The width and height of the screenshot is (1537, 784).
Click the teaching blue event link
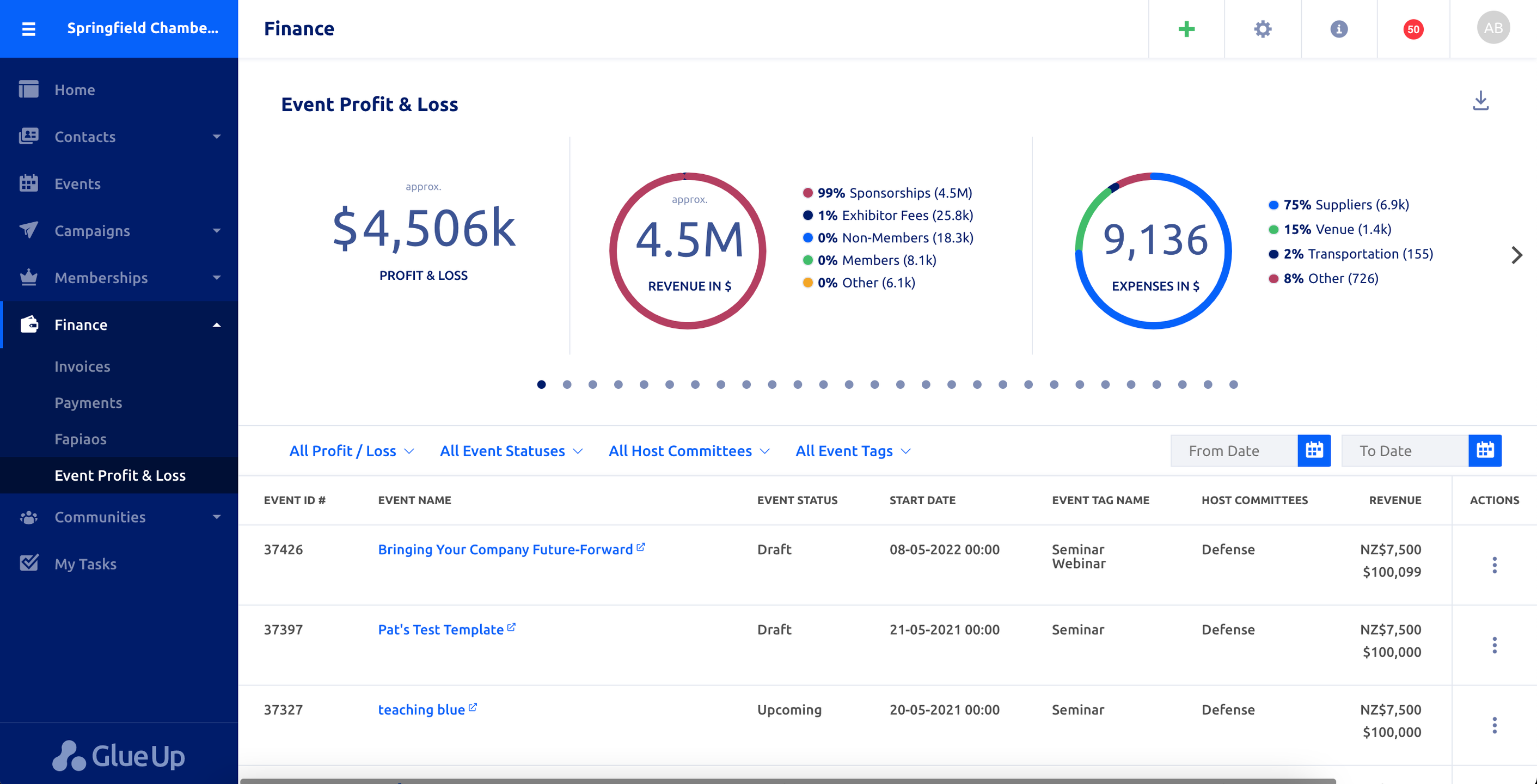pyautogui.click(x=421, y=709)
